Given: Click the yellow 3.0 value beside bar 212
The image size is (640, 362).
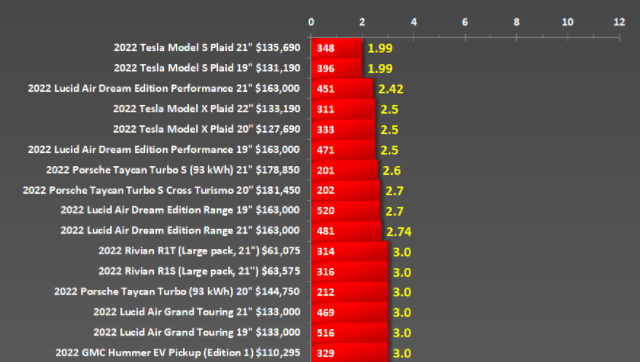Looking at the screenshot, I should click(402, 293).
